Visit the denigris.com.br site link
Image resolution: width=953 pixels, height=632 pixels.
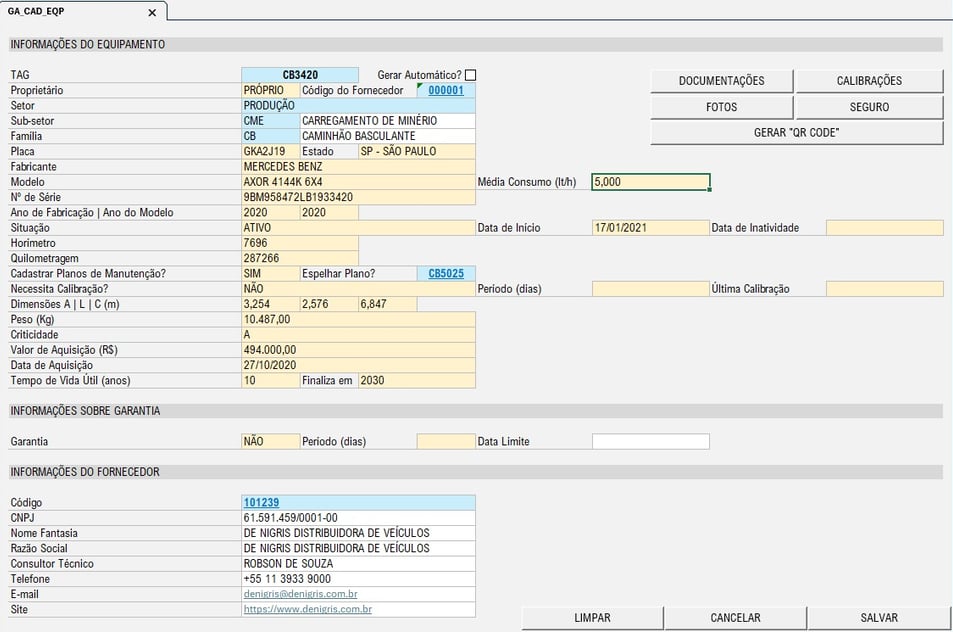(x=308, y=609)
